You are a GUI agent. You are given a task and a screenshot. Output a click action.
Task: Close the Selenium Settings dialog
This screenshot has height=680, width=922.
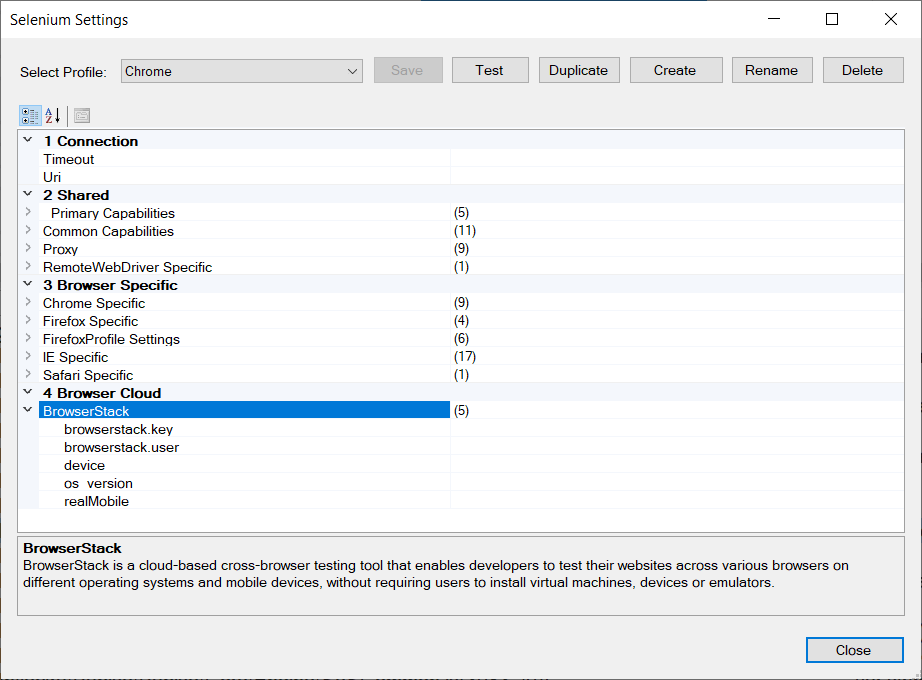tap(854, 650)
